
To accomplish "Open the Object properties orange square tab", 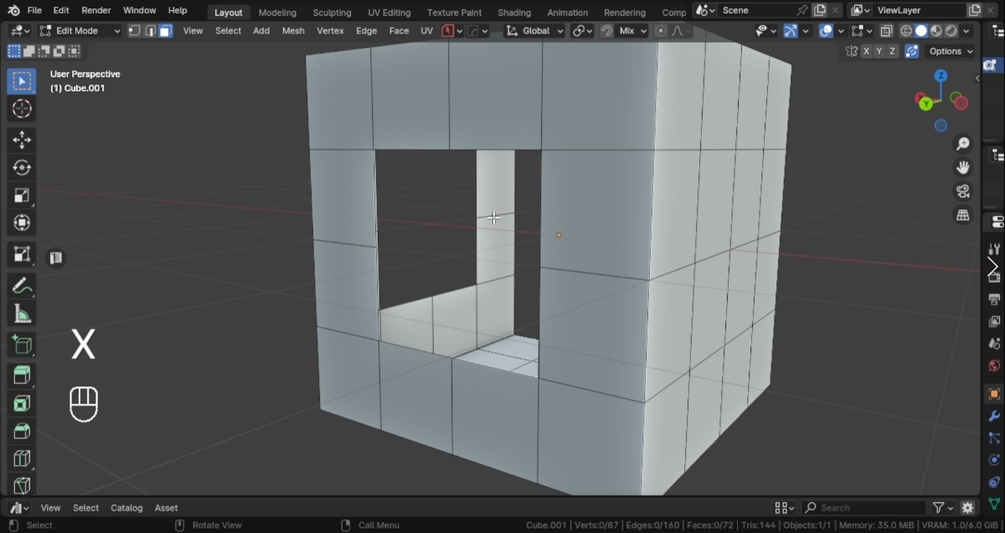I will [994, 393].
